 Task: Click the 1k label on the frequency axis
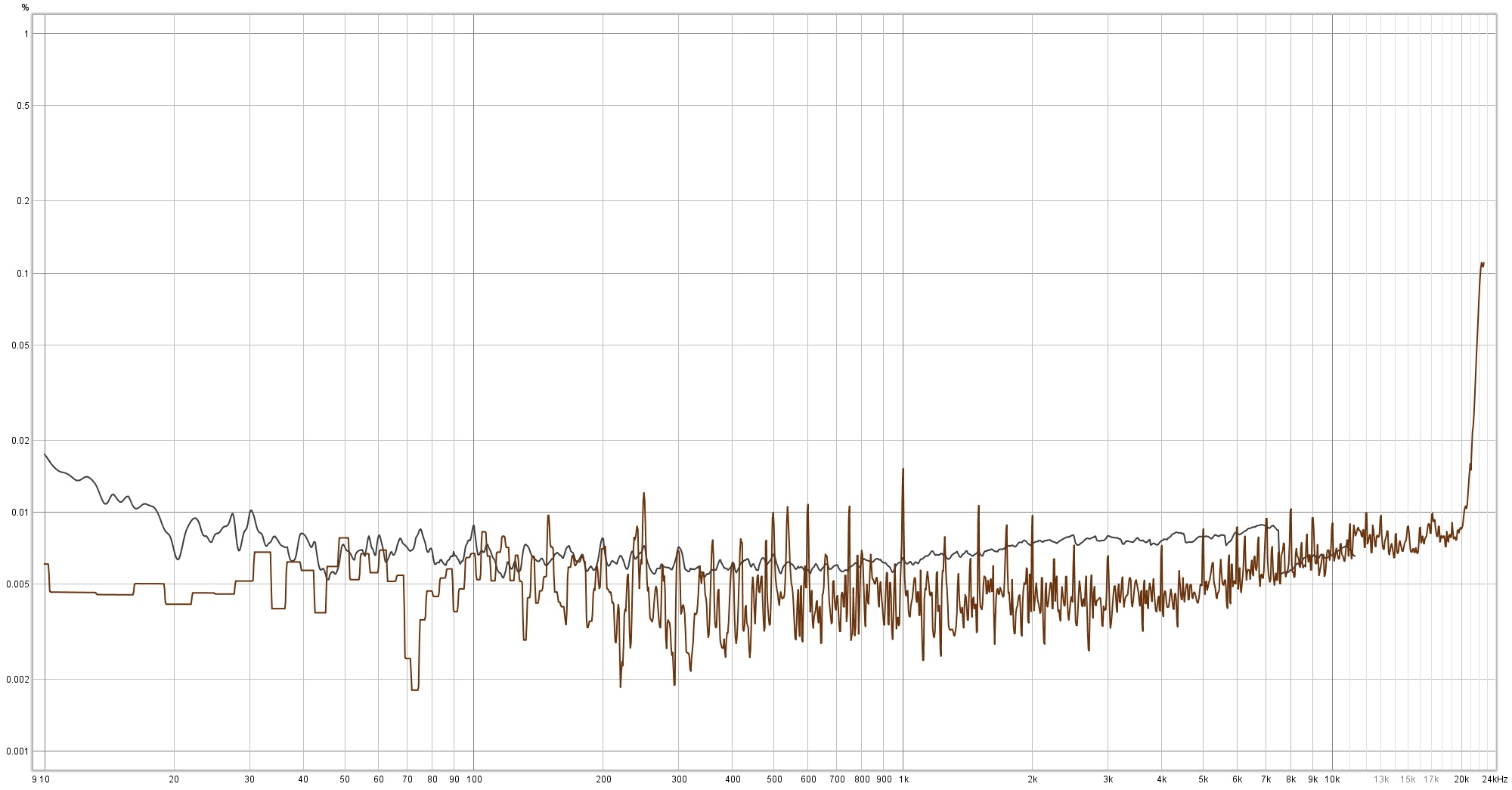(903, 779)
